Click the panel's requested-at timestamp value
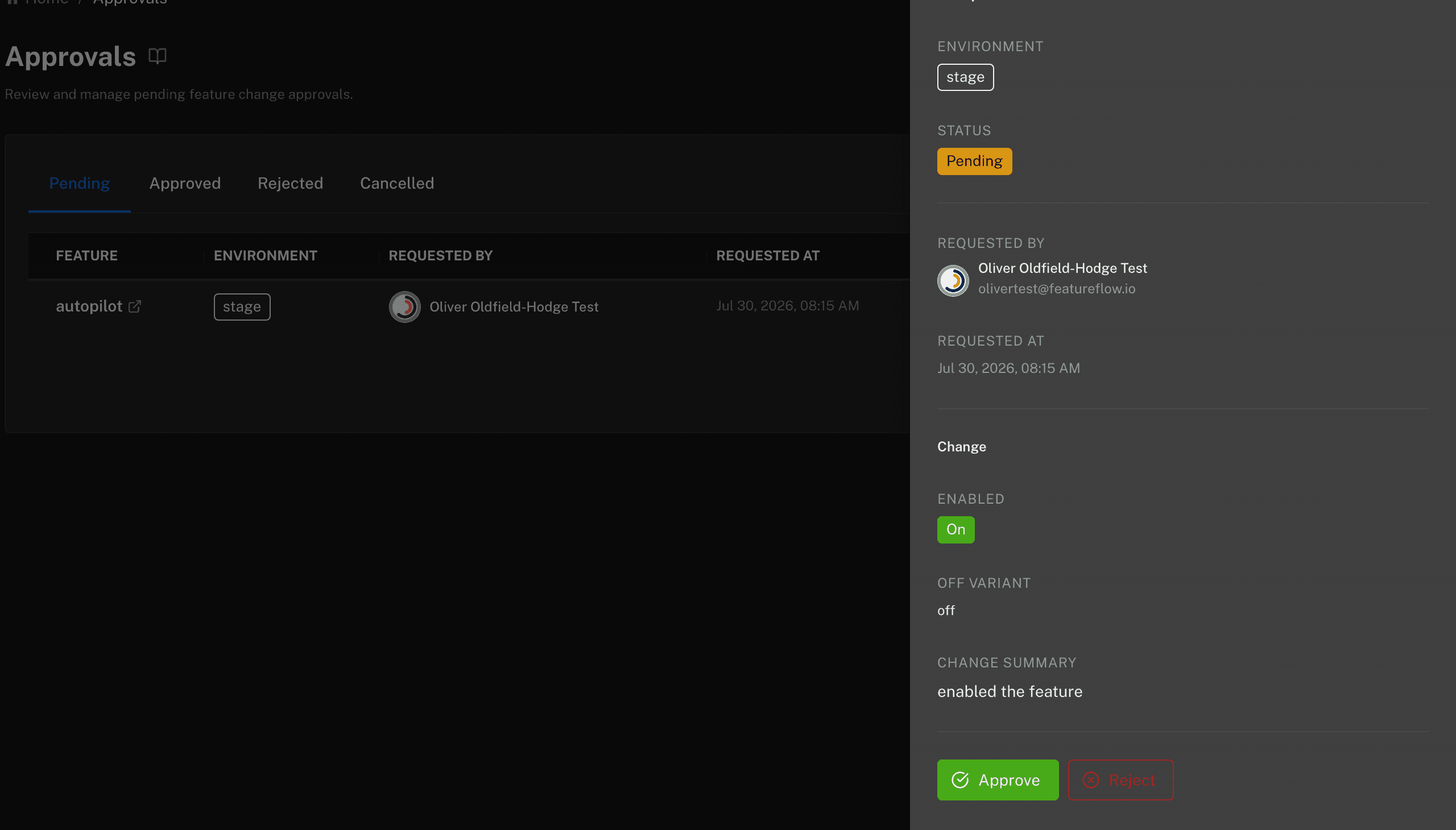This screenshot has height=830, width=1456. click(x=1008, y=368)
